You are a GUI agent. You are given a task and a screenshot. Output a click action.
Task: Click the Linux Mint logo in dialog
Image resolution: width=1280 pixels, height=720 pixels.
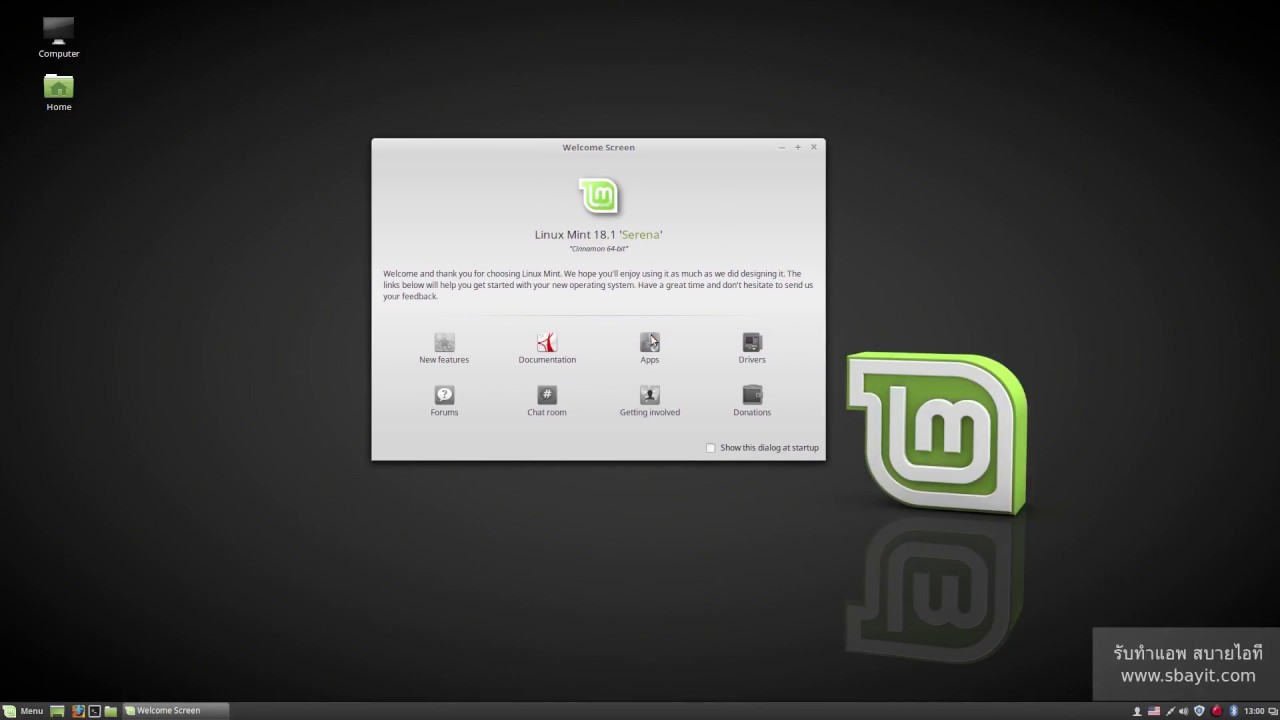point(599,196)
